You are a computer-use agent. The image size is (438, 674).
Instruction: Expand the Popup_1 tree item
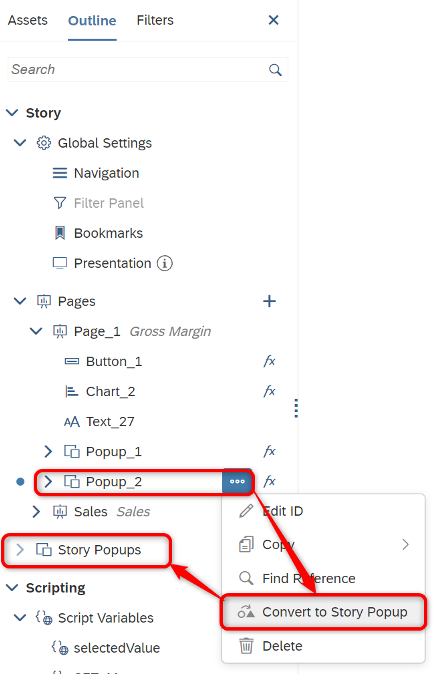coord(48,451)
